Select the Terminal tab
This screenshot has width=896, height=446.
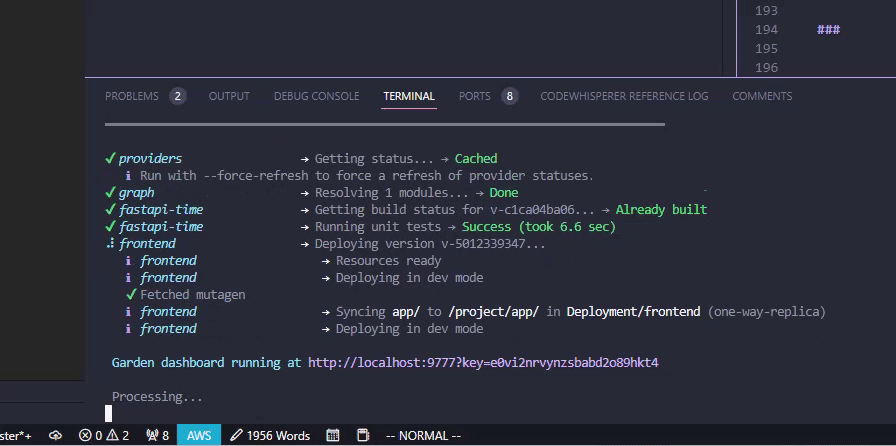[409, 96]
